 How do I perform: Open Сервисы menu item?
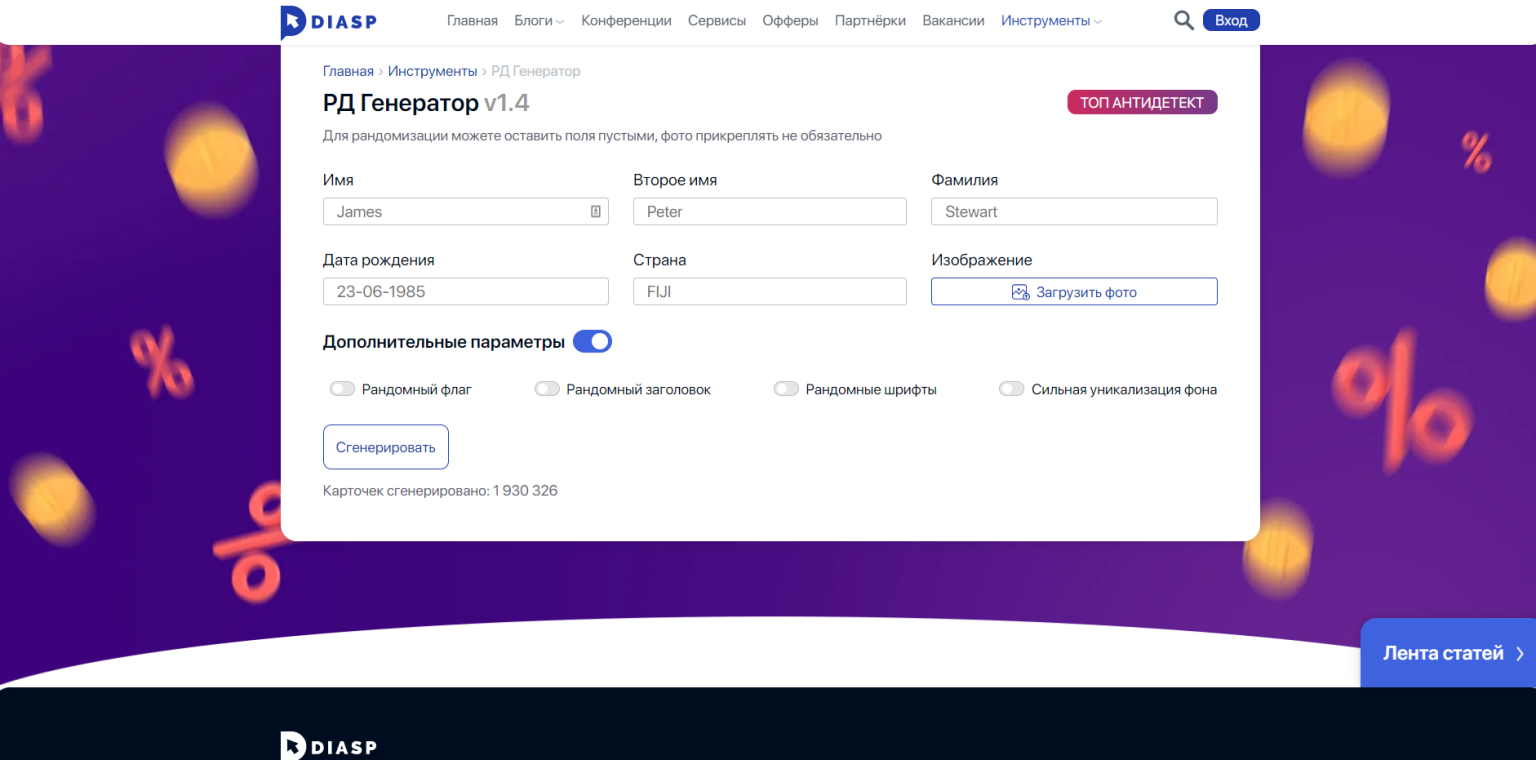[x=717, y=21]
